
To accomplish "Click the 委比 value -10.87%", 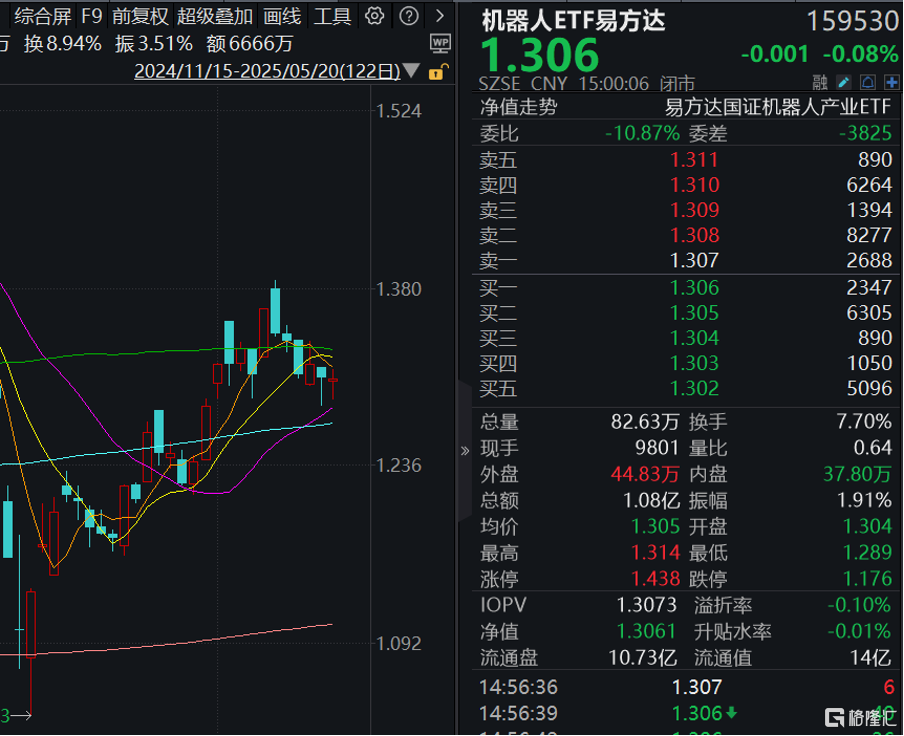I will (642, 134).
